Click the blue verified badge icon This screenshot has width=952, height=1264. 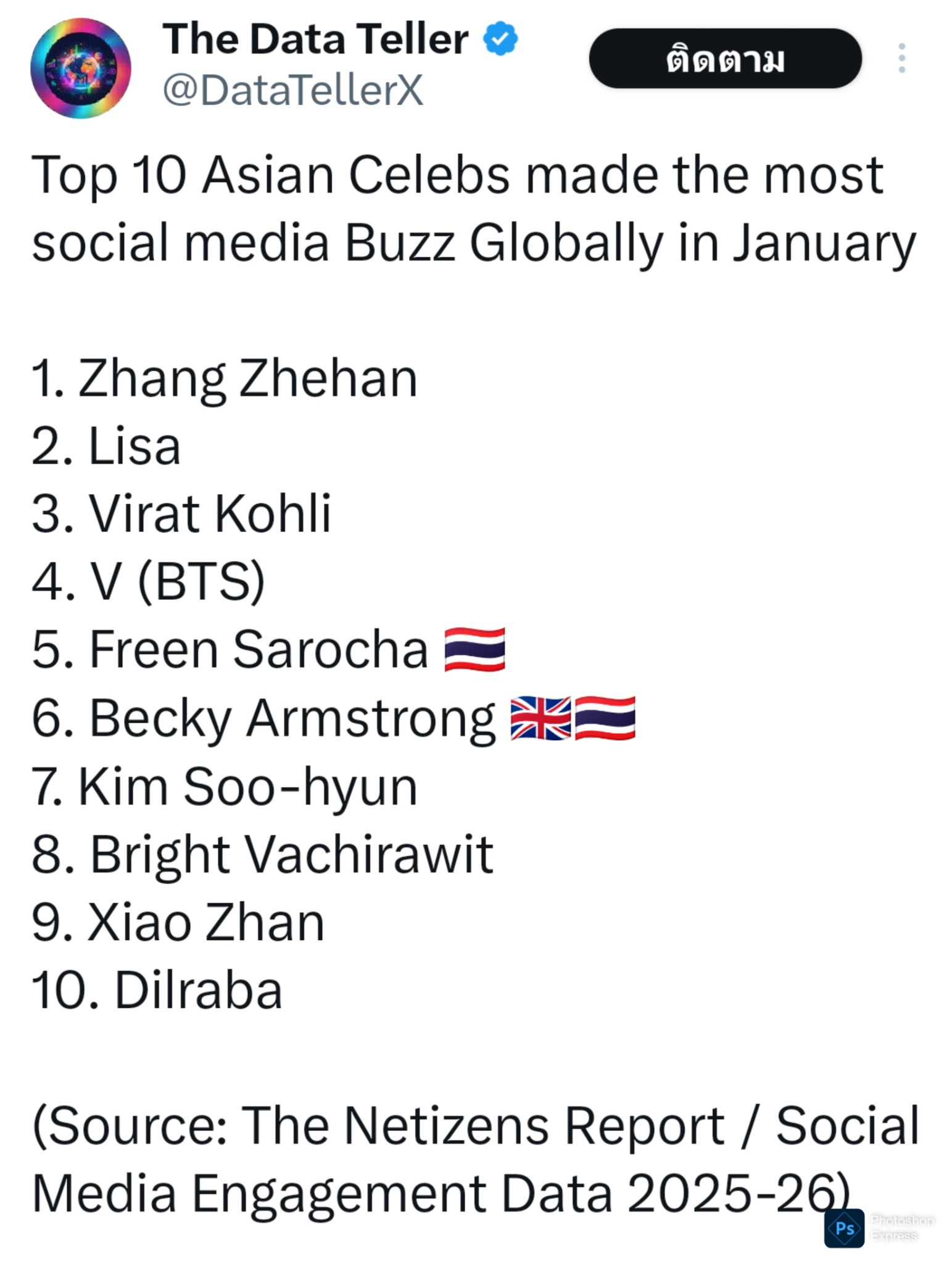(500, 38)
